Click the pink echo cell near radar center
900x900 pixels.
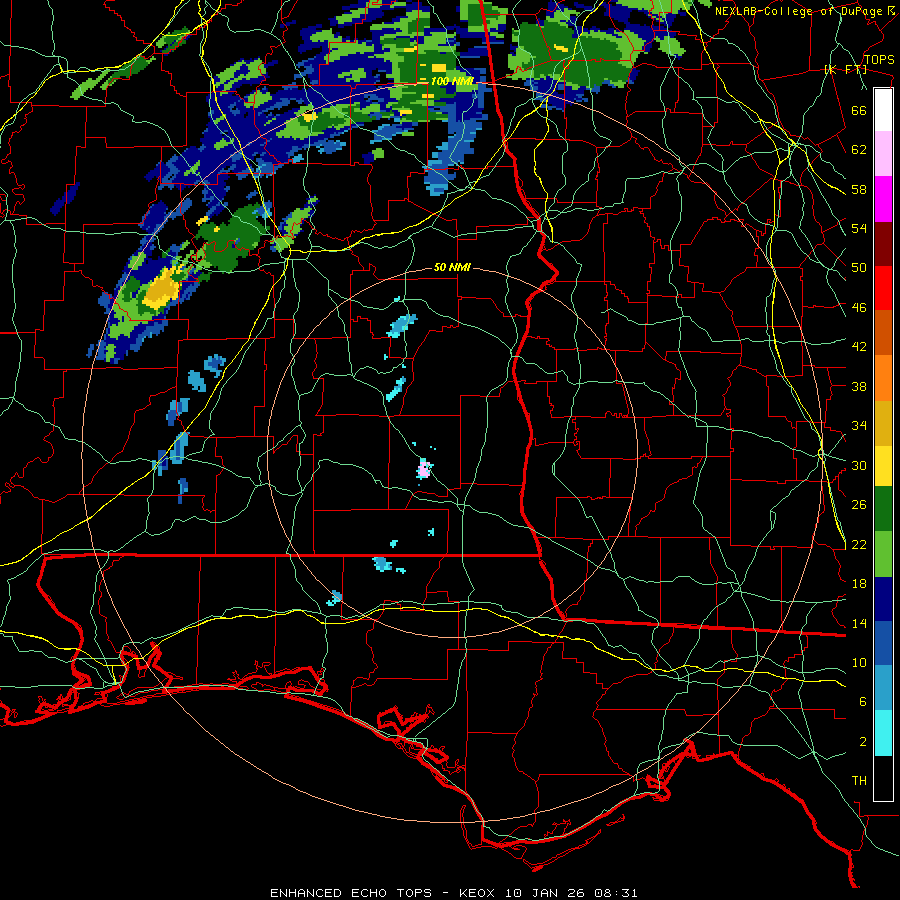[424, 469]
